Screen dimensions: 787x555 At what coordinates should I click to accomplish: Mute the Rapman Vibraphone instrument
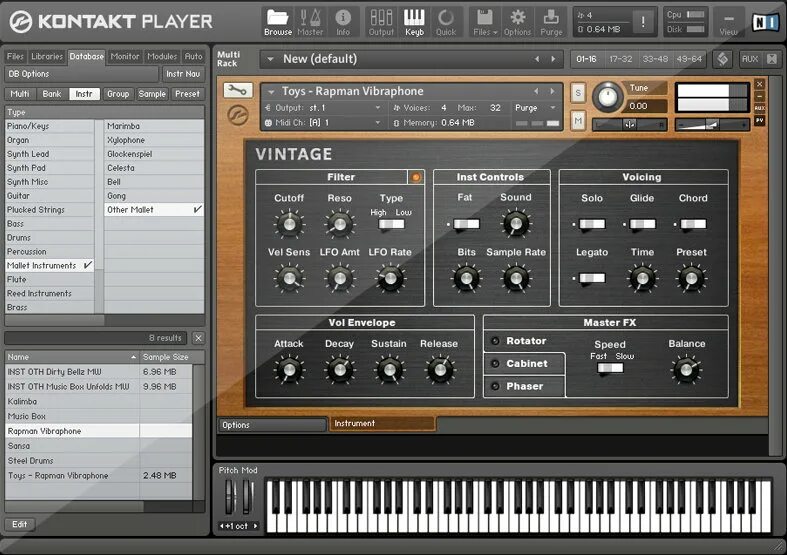click(578, 120)
